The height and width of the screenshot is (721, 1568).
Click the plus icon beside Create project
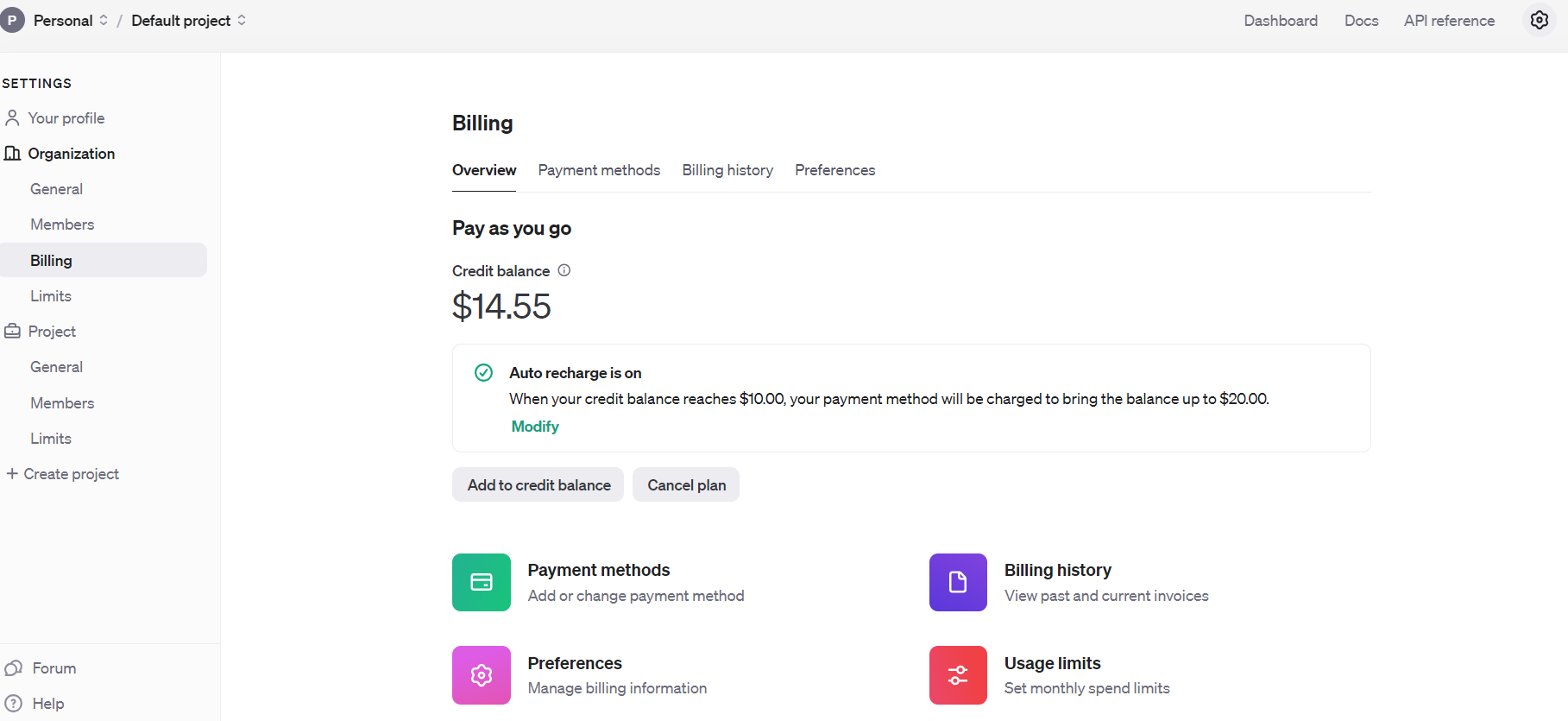pyautogui.click(x=12, y=473)
